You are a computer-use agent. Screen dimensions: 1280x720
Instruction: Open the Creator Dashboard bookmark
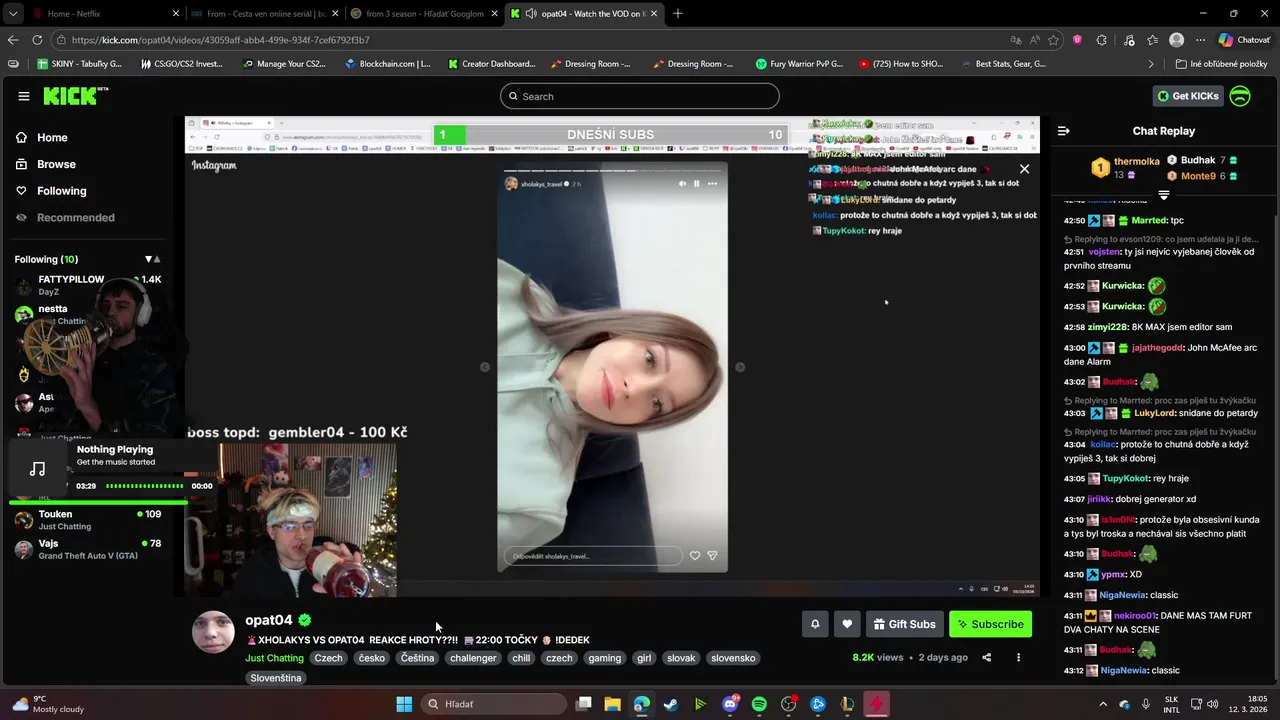pos(492,64)
